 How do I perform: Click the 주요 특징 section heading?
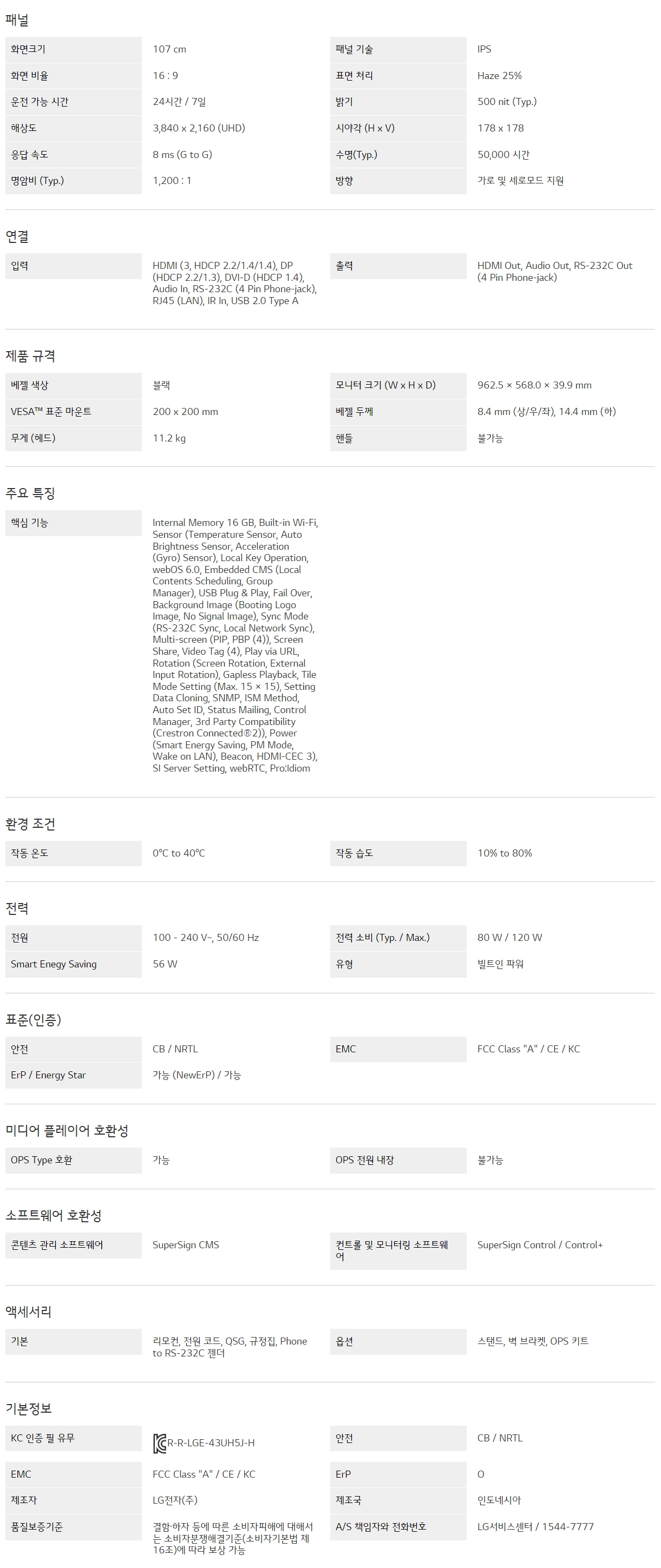point(30,493)
